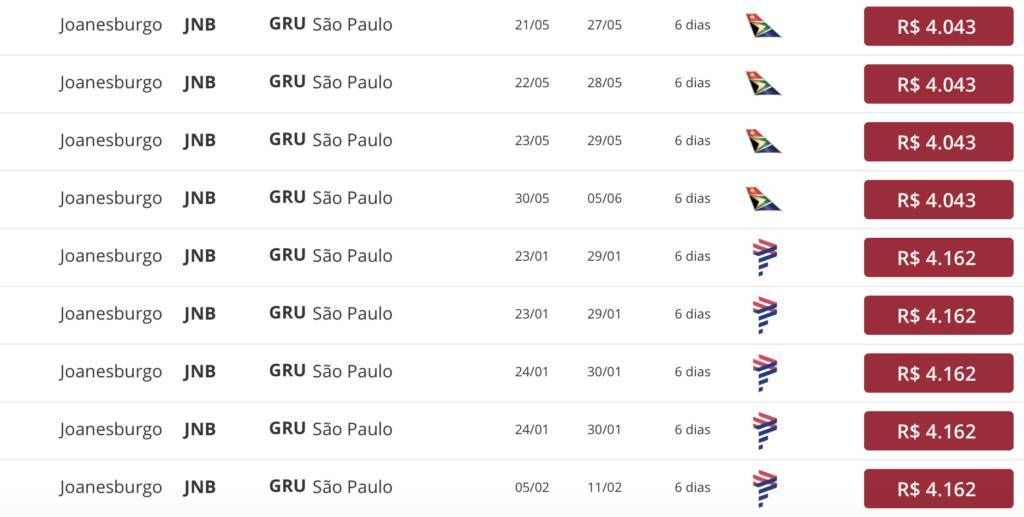
Task: Click LATAM logo on second 24/01 row
Action: click(x=764, y=431)
